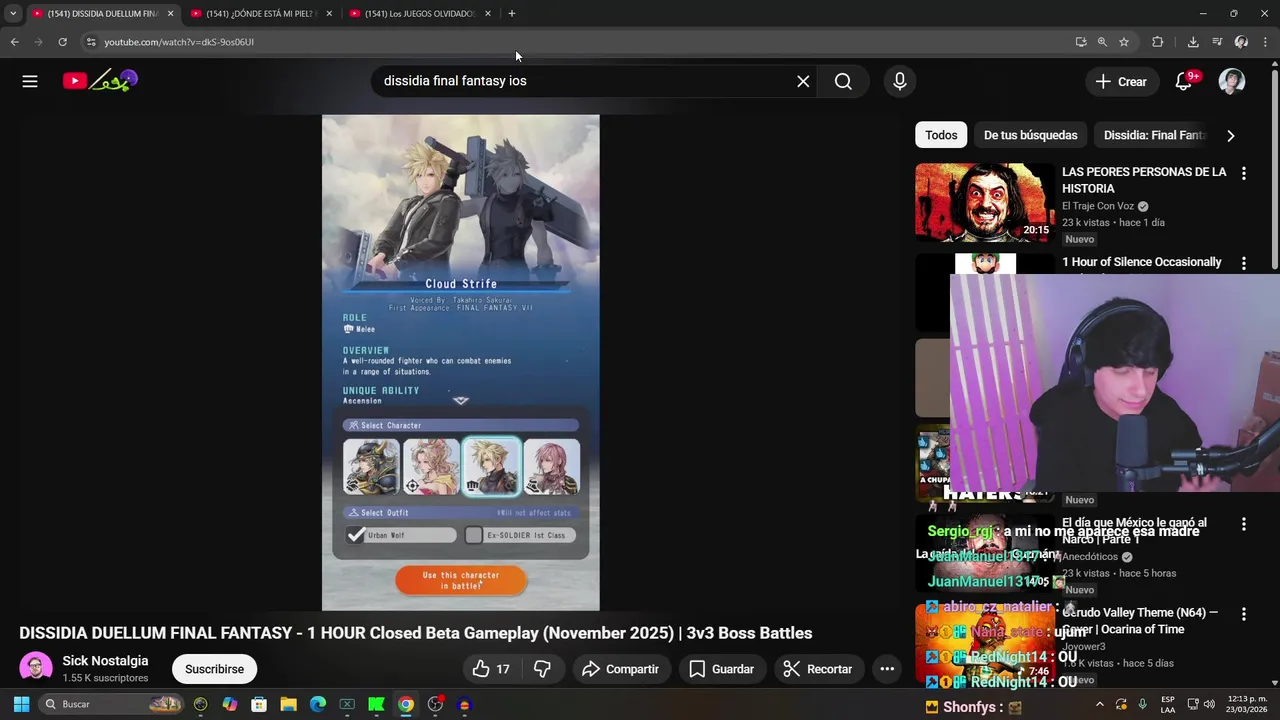This screenshot has height=720, width=1280.
Task: Share the video with Compartir
Action: (x=620, y=669)
